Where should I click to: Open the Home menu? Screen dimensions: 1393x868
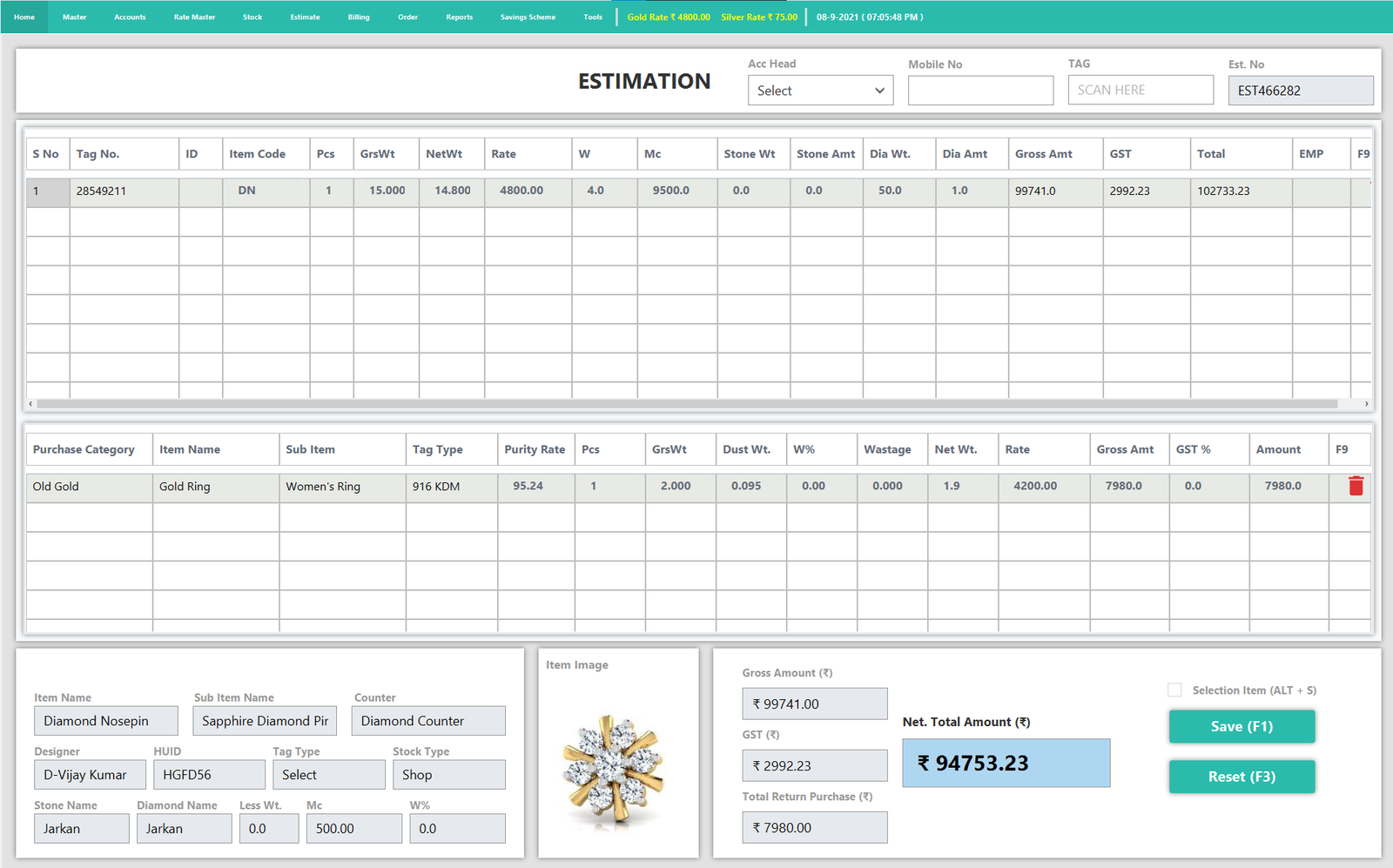(24, 17)
